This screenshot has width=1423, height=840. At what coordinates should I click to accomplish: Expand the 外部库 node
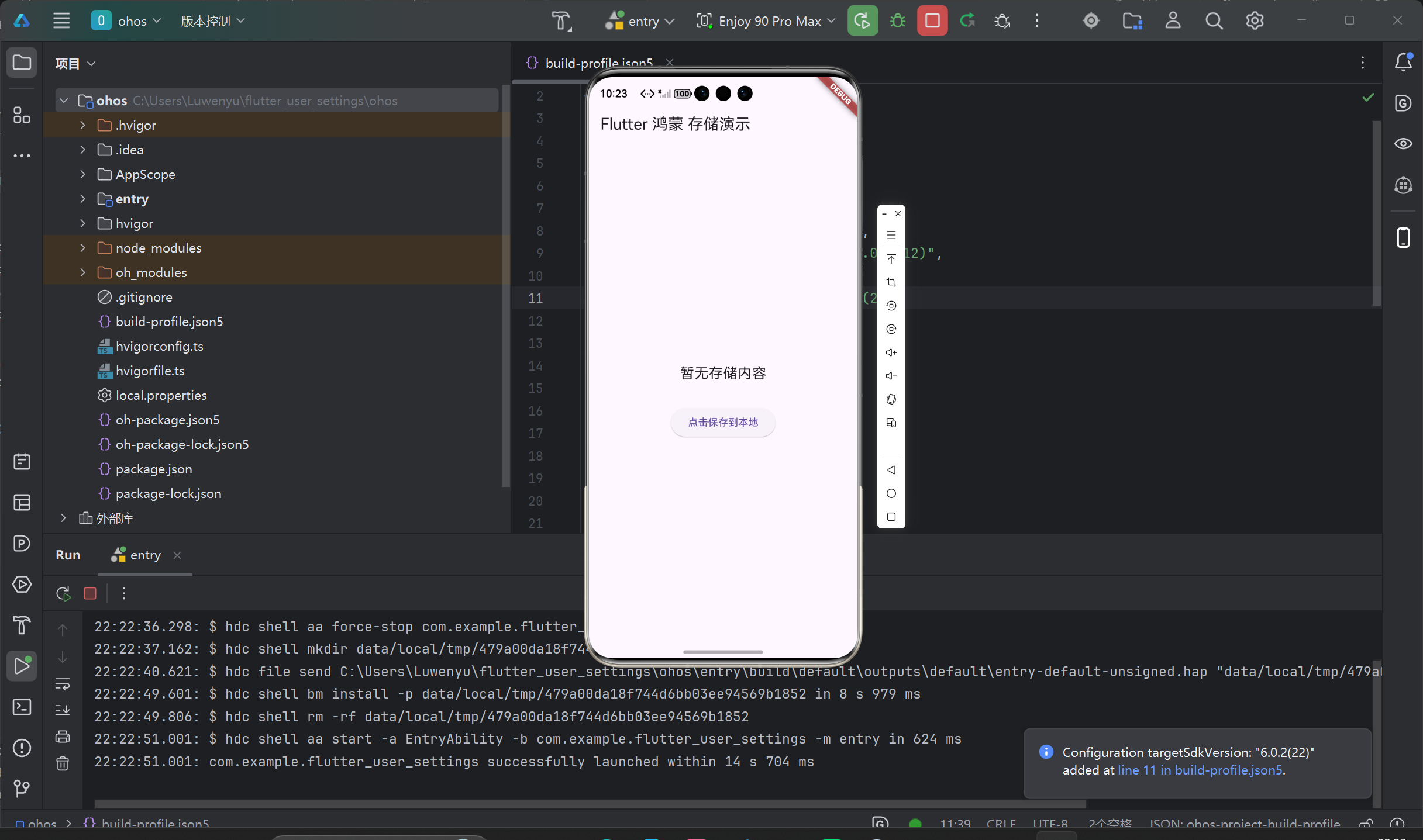tap(63, 518)
